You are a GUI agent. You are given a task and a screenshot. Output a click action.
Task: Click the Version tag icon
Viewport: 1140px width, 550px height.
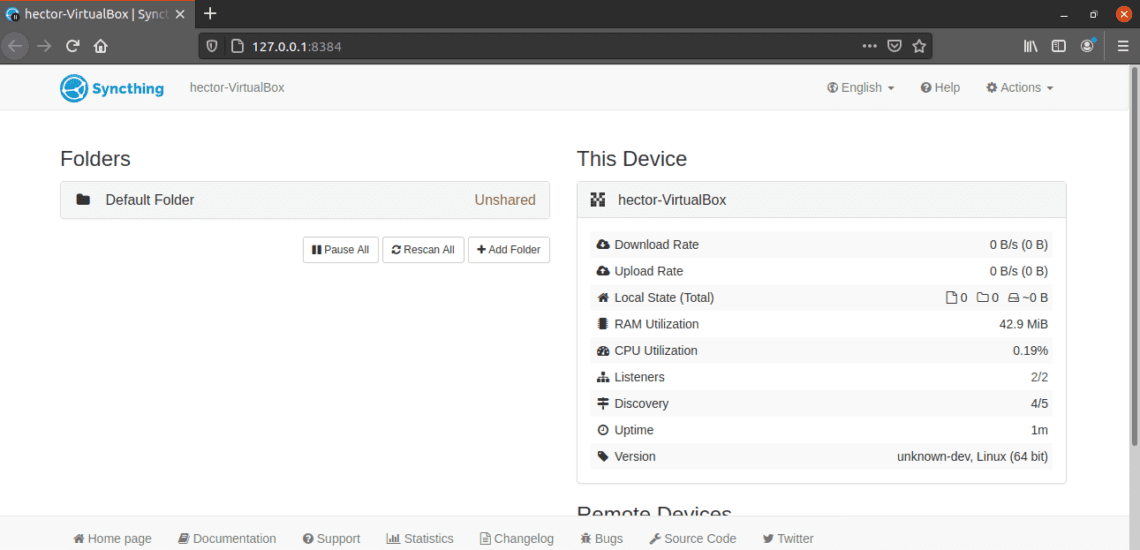click(x=602, y=457)
